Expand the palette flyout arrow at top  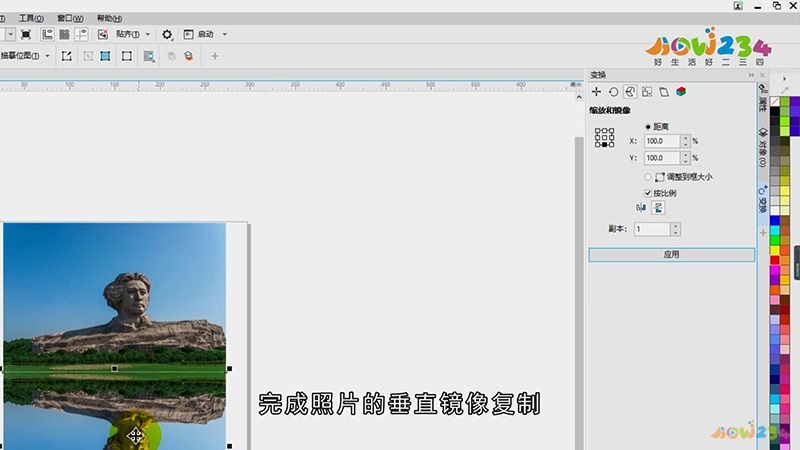point(785,79)
